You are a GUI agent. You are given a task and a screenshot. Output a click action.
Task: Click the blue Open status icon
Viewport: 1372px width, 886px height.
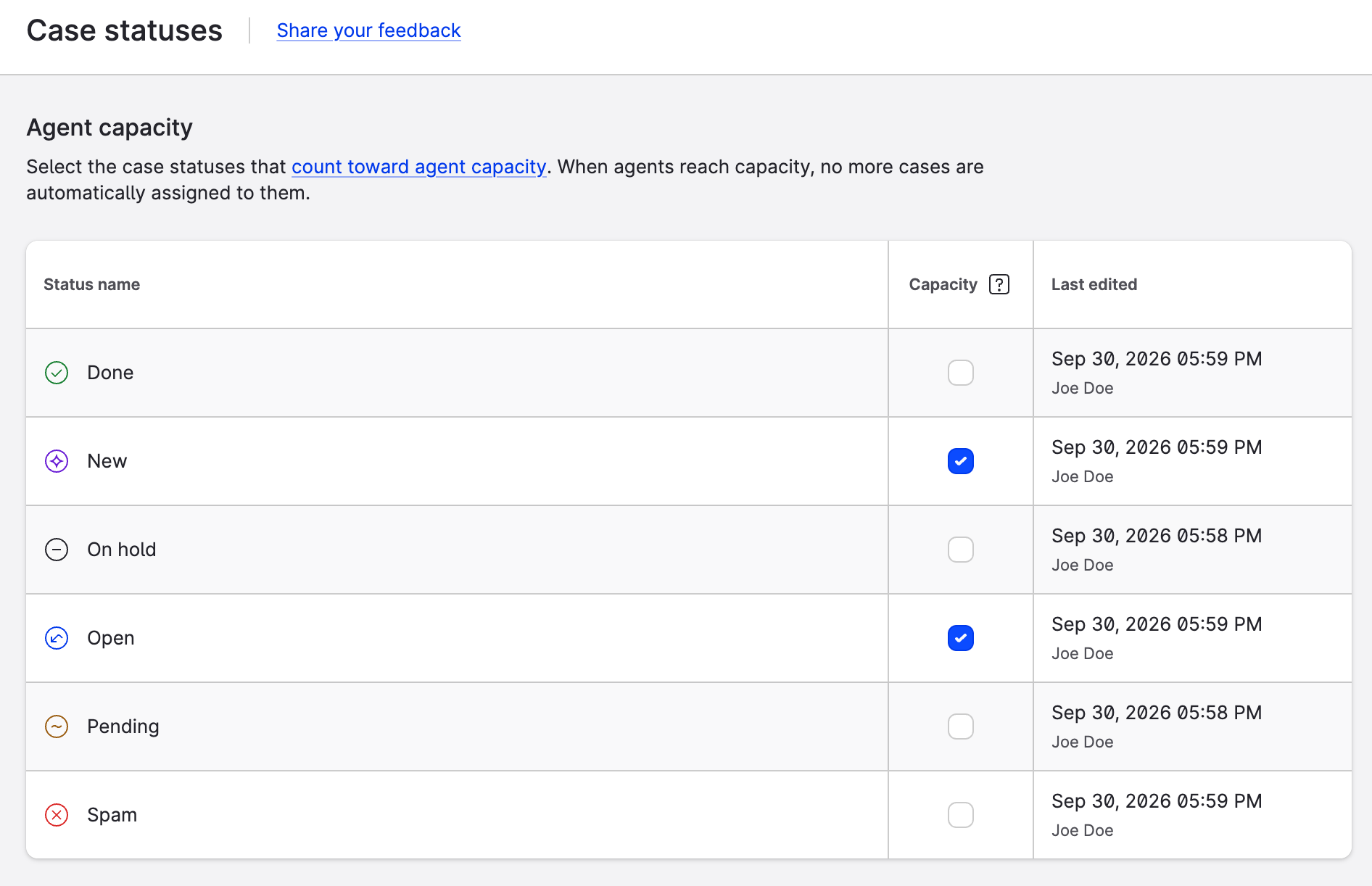pyautogui.click(x=57, y=638)
